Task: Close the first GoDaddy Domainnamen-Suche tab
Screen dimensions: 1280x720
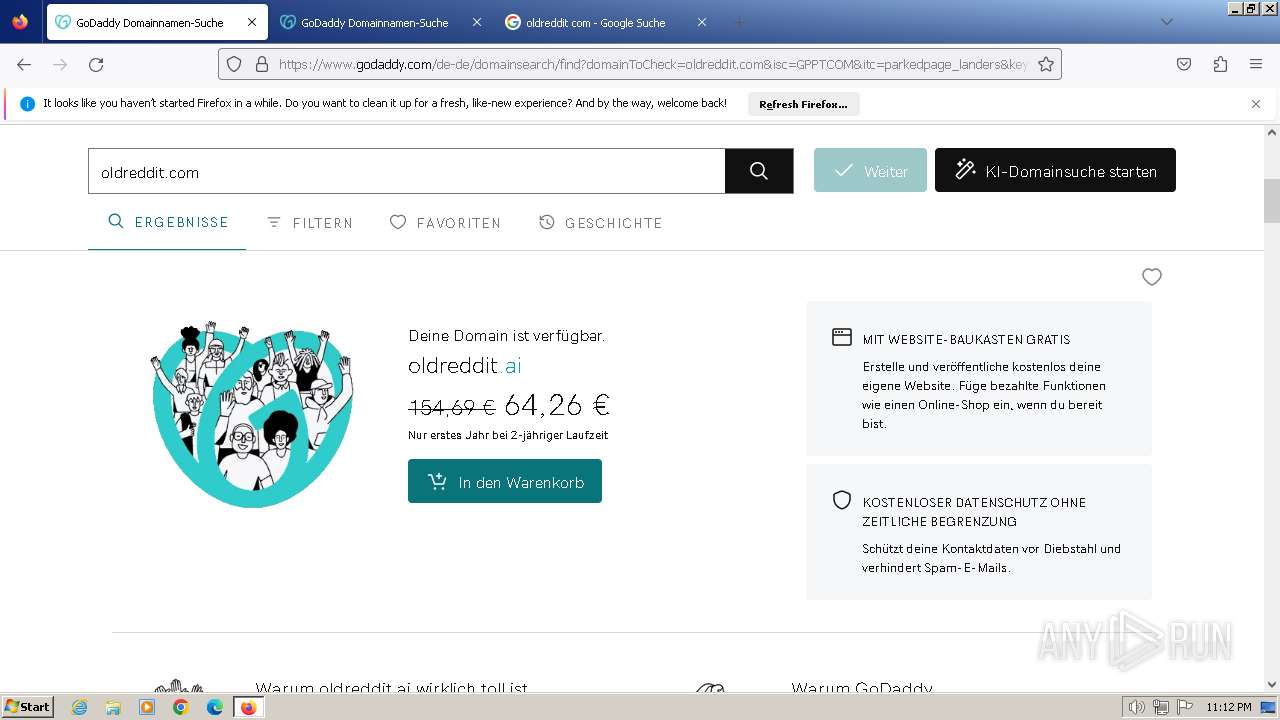Action: pos(252,22)
